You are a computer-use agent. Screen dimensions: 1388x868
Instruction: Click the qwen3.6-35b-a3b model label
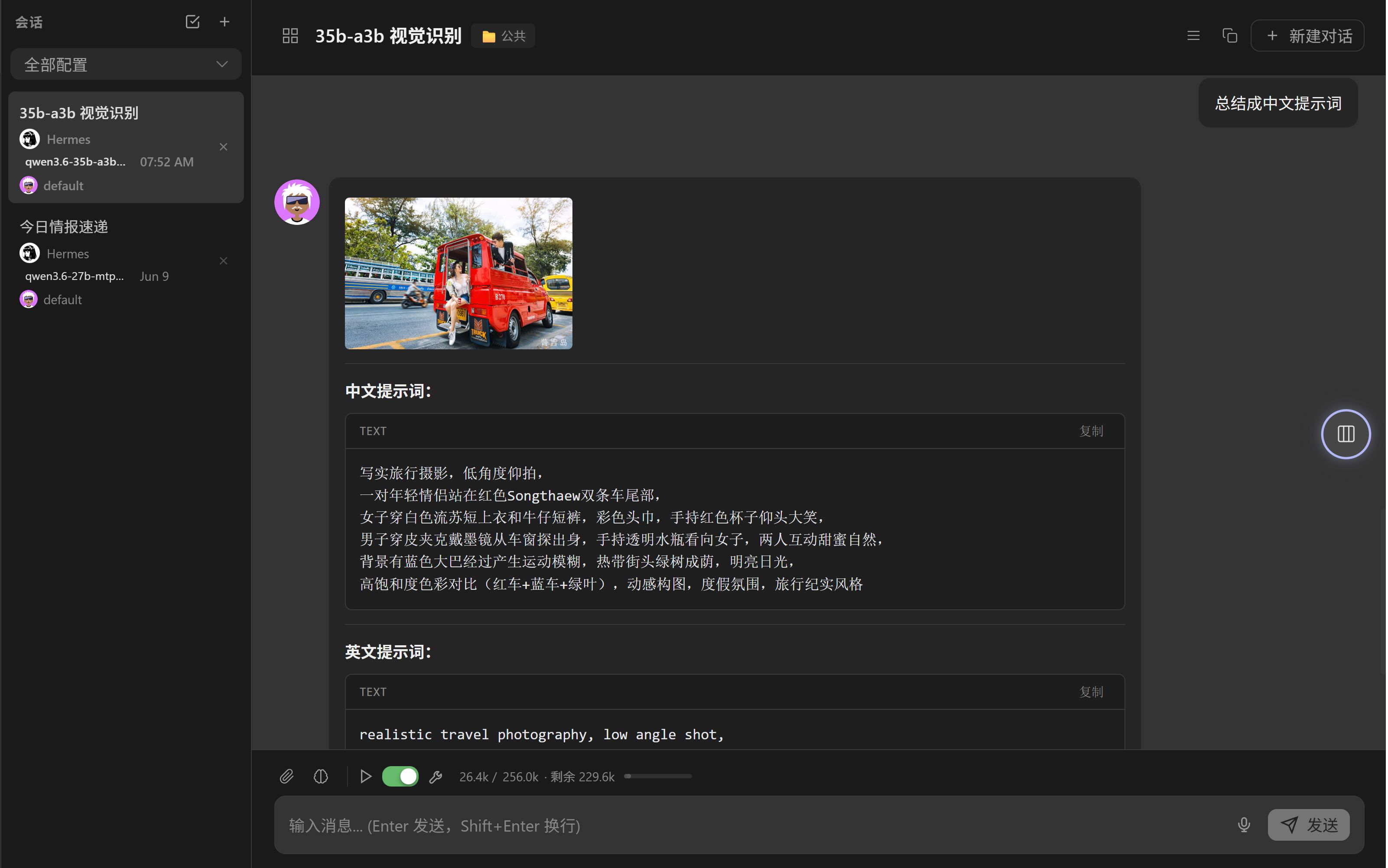(x=75, y=162)
